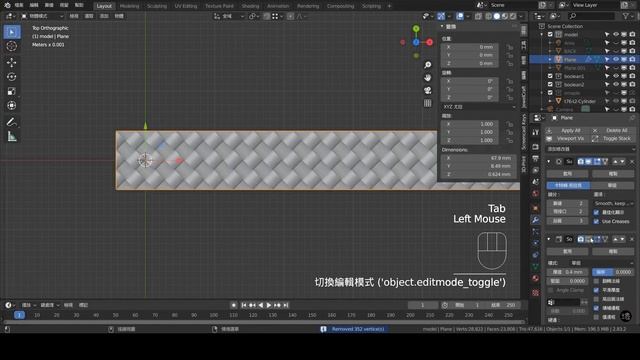Select the Scale tool
Image resolution: width=640 pixels, height=360 pixels.
coord(12,91)
